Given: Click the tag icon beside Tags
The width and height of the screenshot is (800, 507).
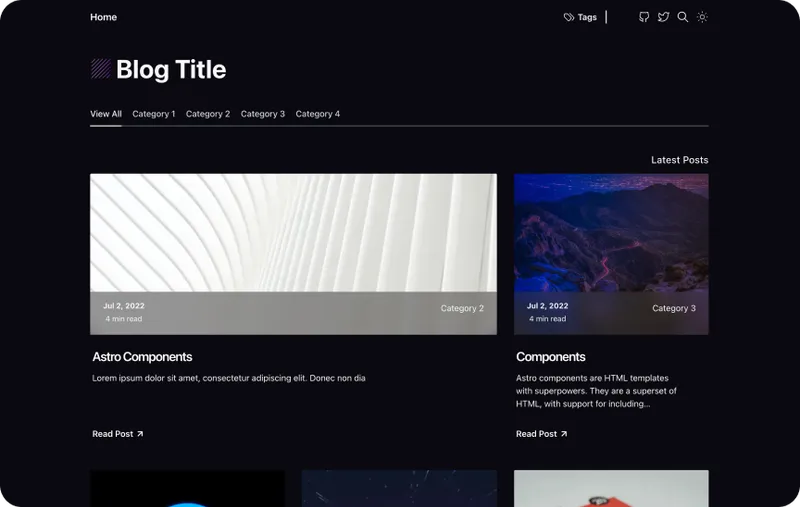Looking at the screenshot, I should 569,17.
